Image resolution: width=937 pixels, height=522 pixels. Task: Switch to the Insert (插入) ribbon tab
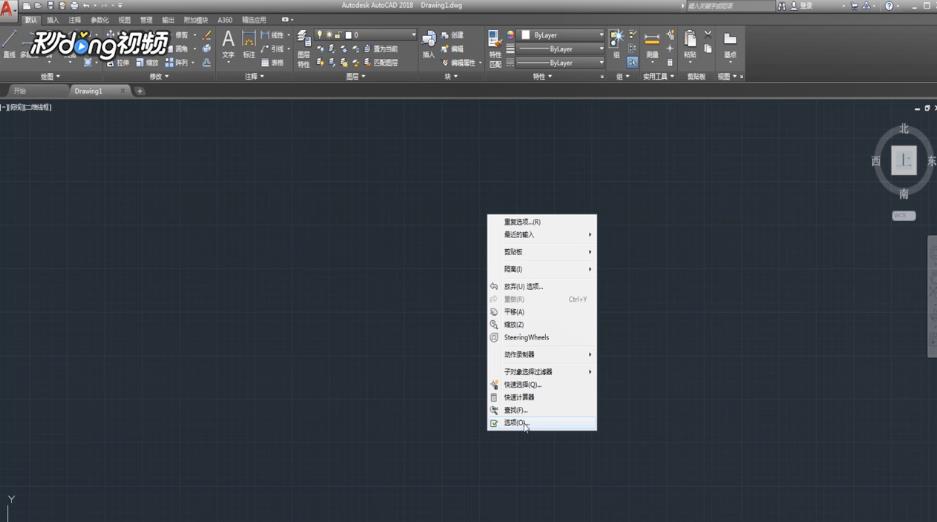click(x=53, y=20)
